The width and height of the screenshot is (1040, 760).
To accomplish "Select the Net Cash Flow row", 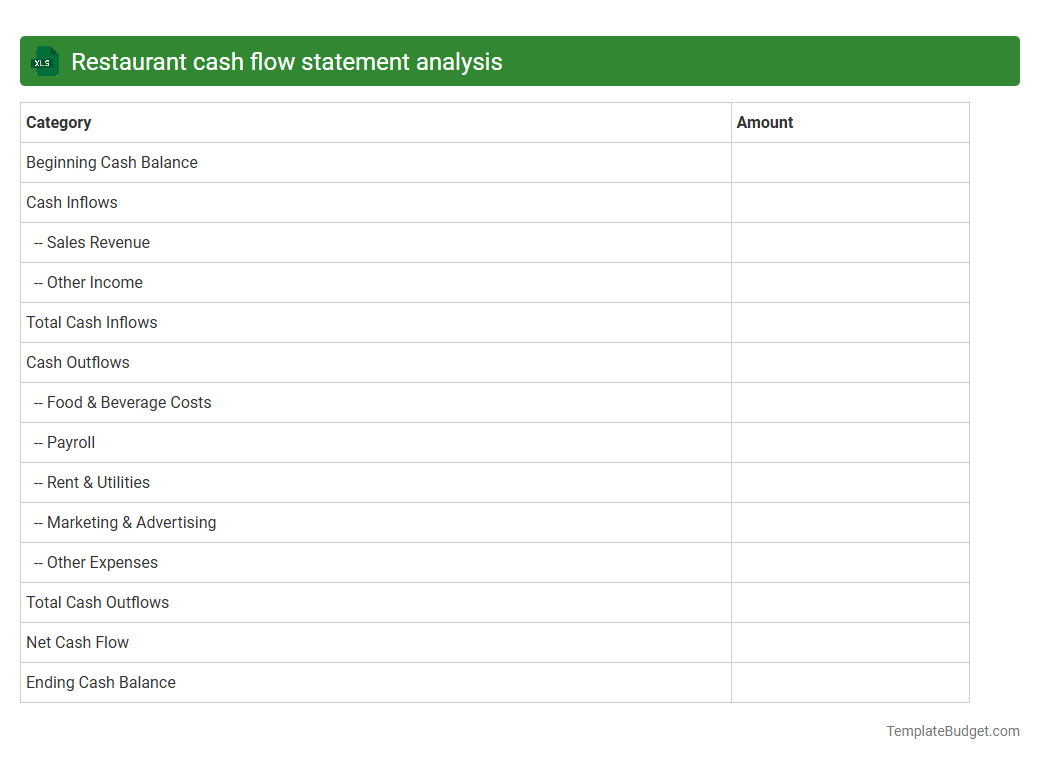I will tap(77, 642).
